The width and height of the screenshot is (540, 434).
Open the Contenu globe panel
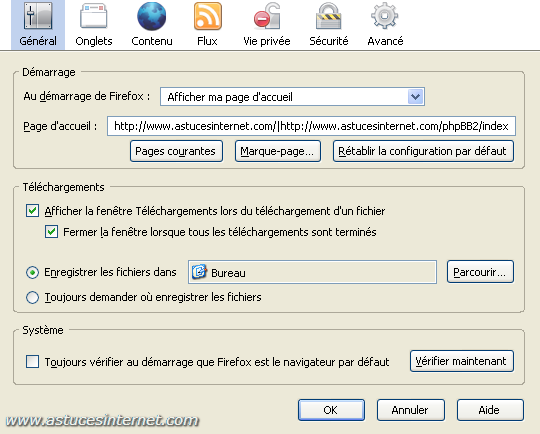152,25
